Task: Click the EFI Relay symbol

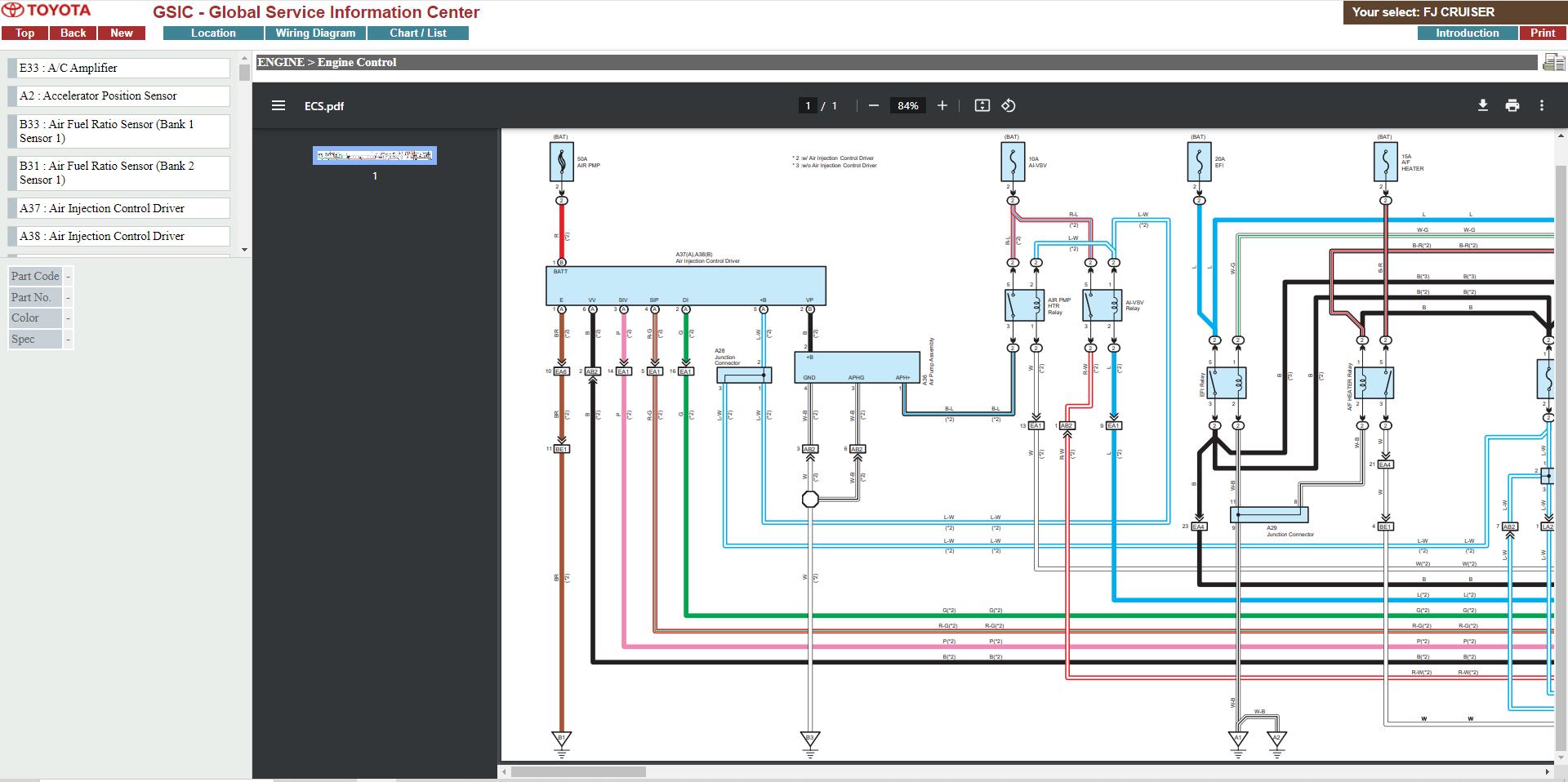Action: (x=1226, y=383)
